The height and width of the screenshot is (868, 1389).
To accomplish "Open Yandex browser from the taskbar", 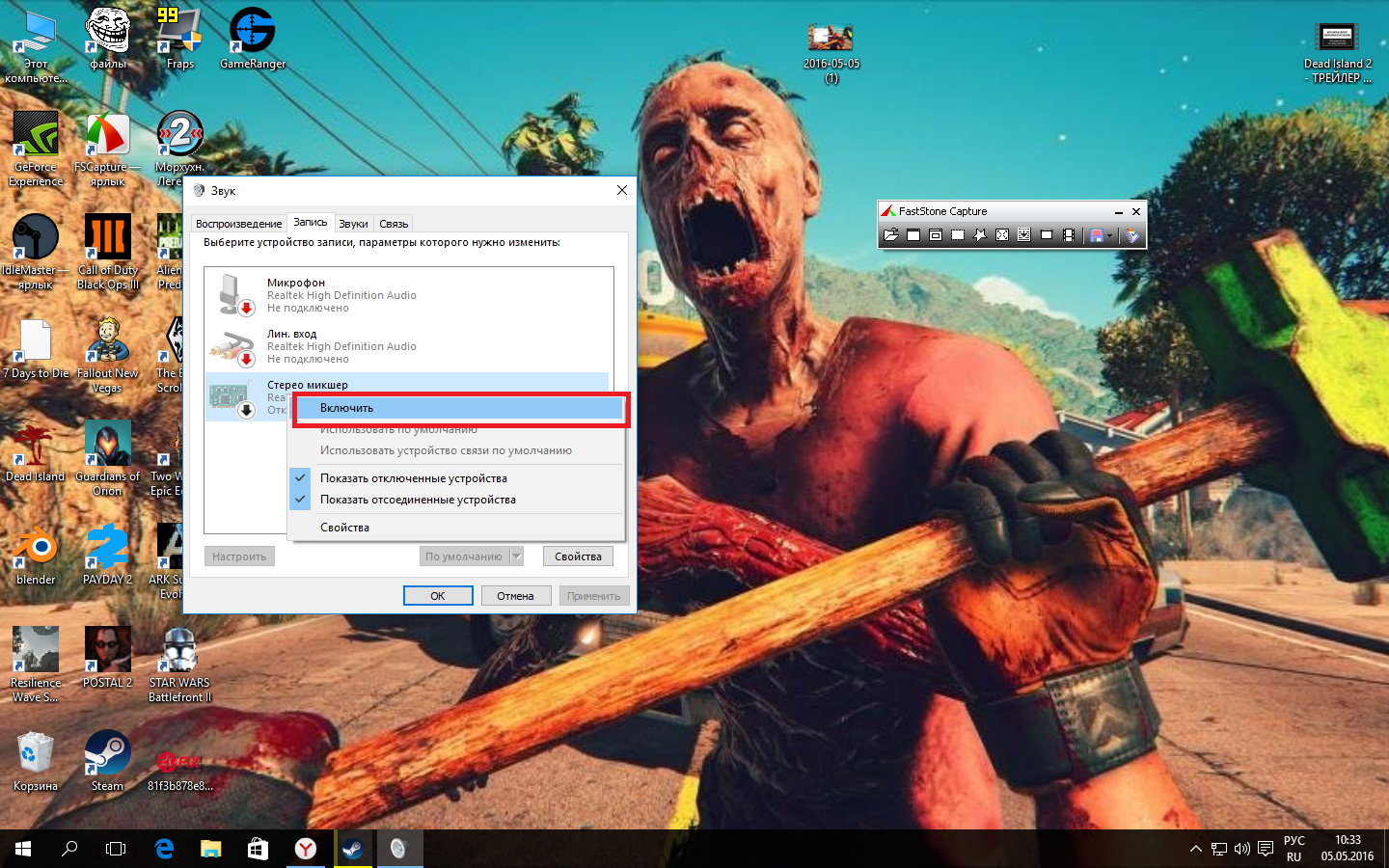I will click(x=305, y=849).
